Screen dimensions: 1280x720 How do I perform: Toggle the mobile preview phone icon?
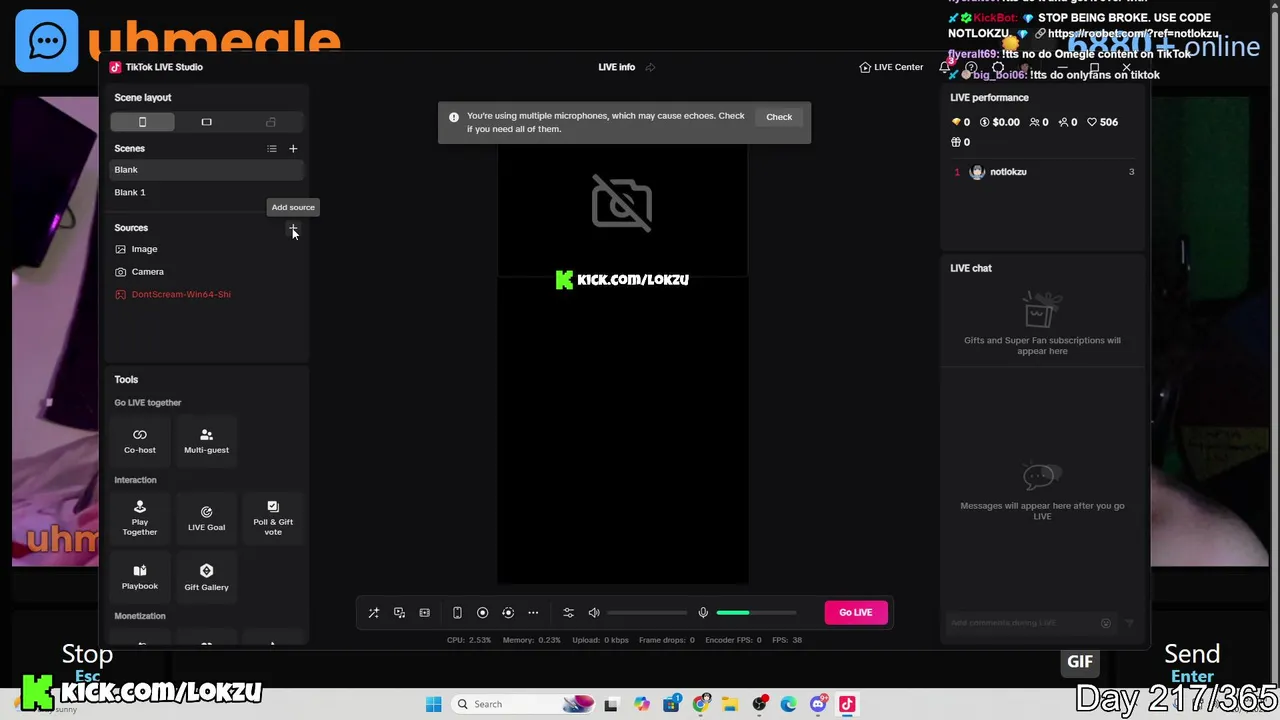click(457, 613)
